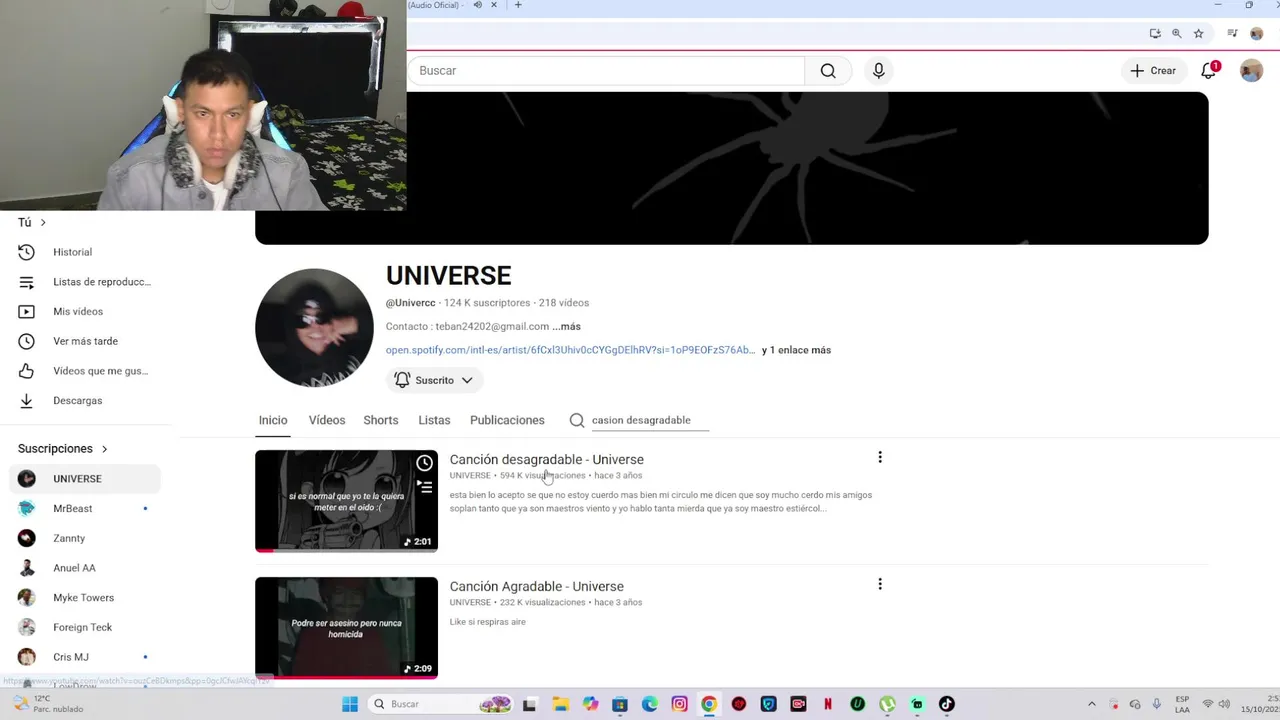Select UNIVERSE in the subscriptions list
Image resolution: width=1280 pixels, height=720 pixels.
coord(86,479)
